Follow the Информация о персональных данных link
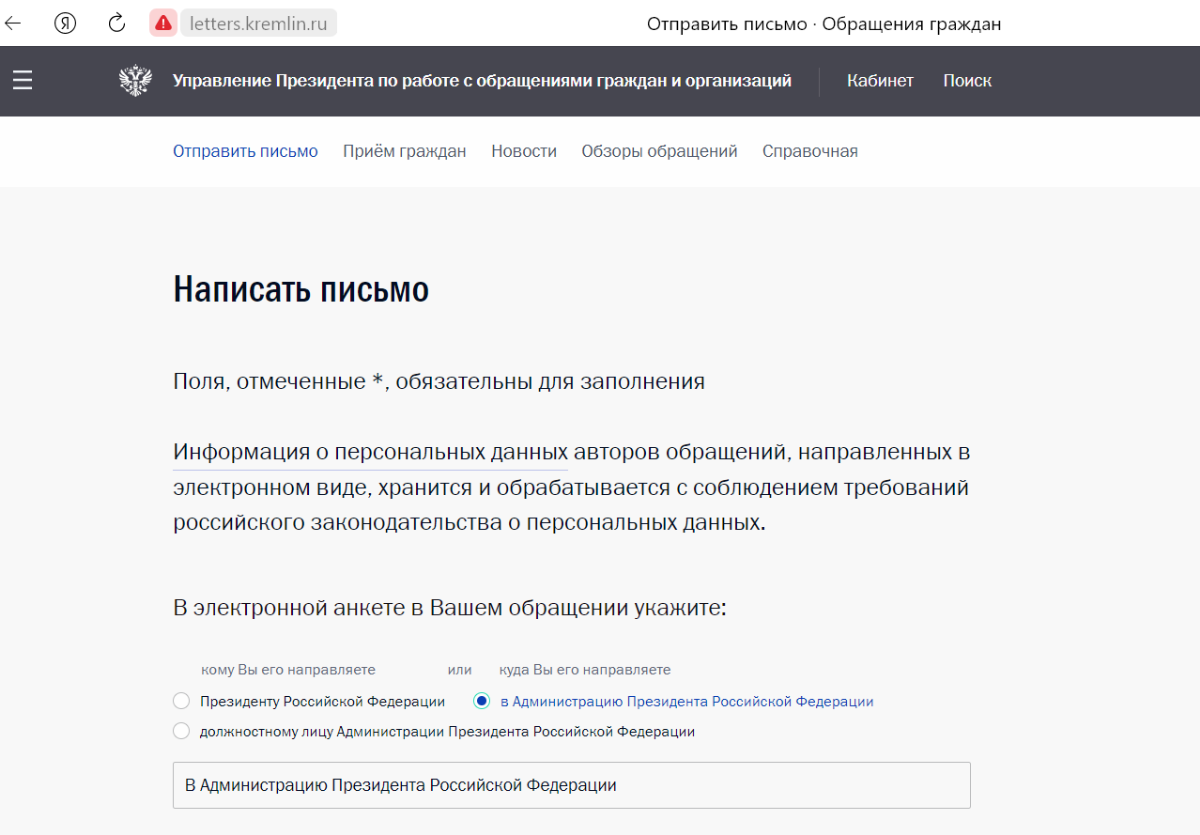The image size is (1200, 835). (370, 453)
